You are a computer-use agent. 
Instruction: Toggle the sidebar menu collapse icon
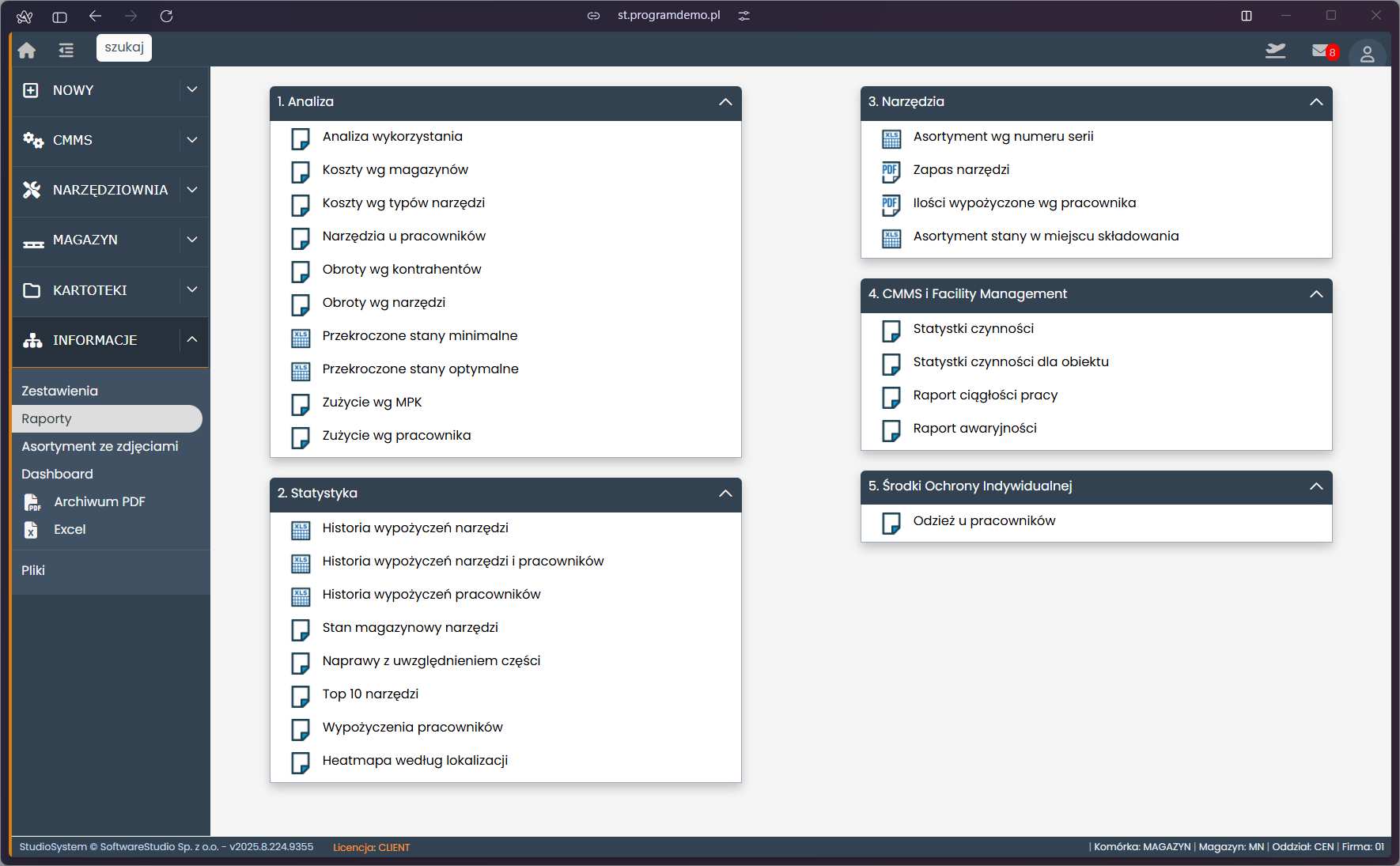(x=66, y=51)
